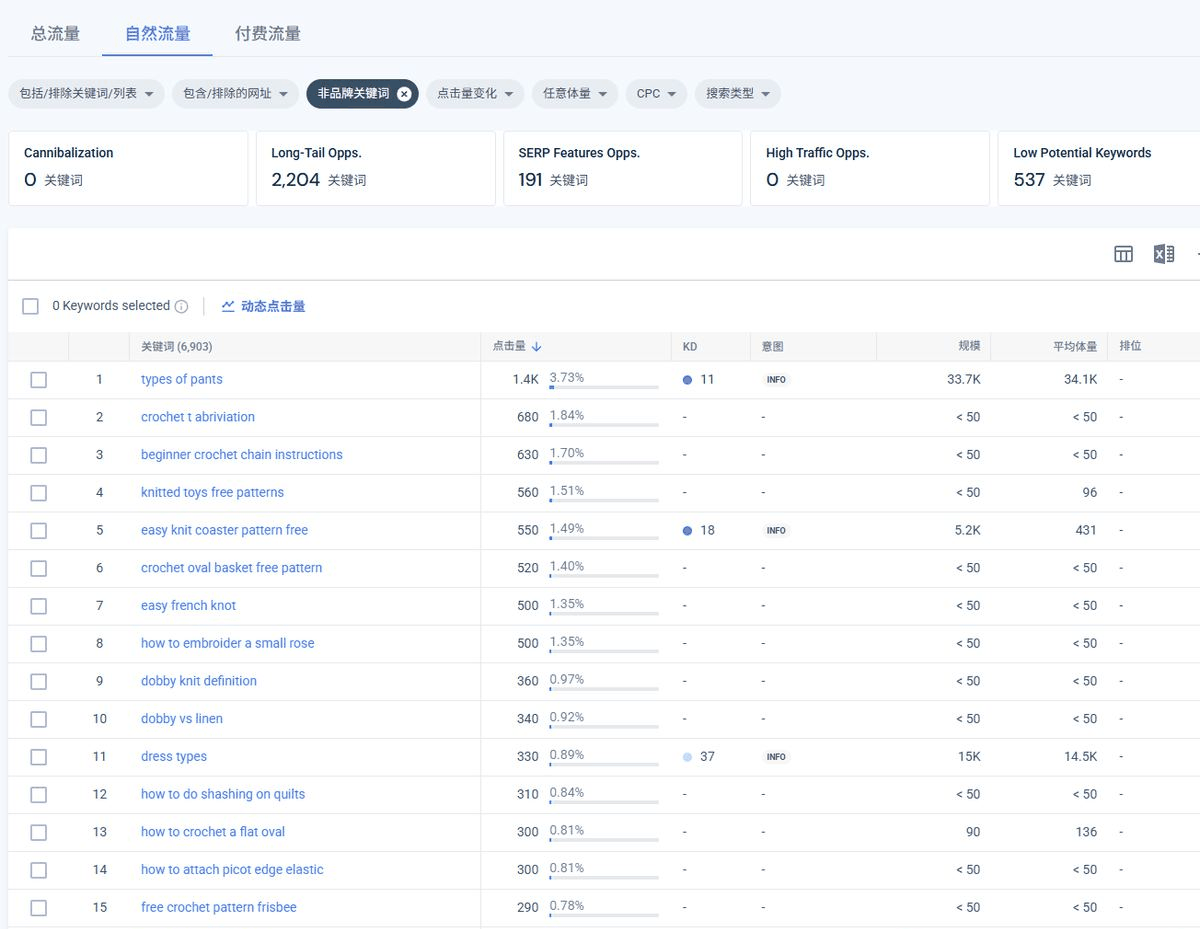1200x929 pixels.
Task: Click the 意图 column header
Action: point(772,347)
